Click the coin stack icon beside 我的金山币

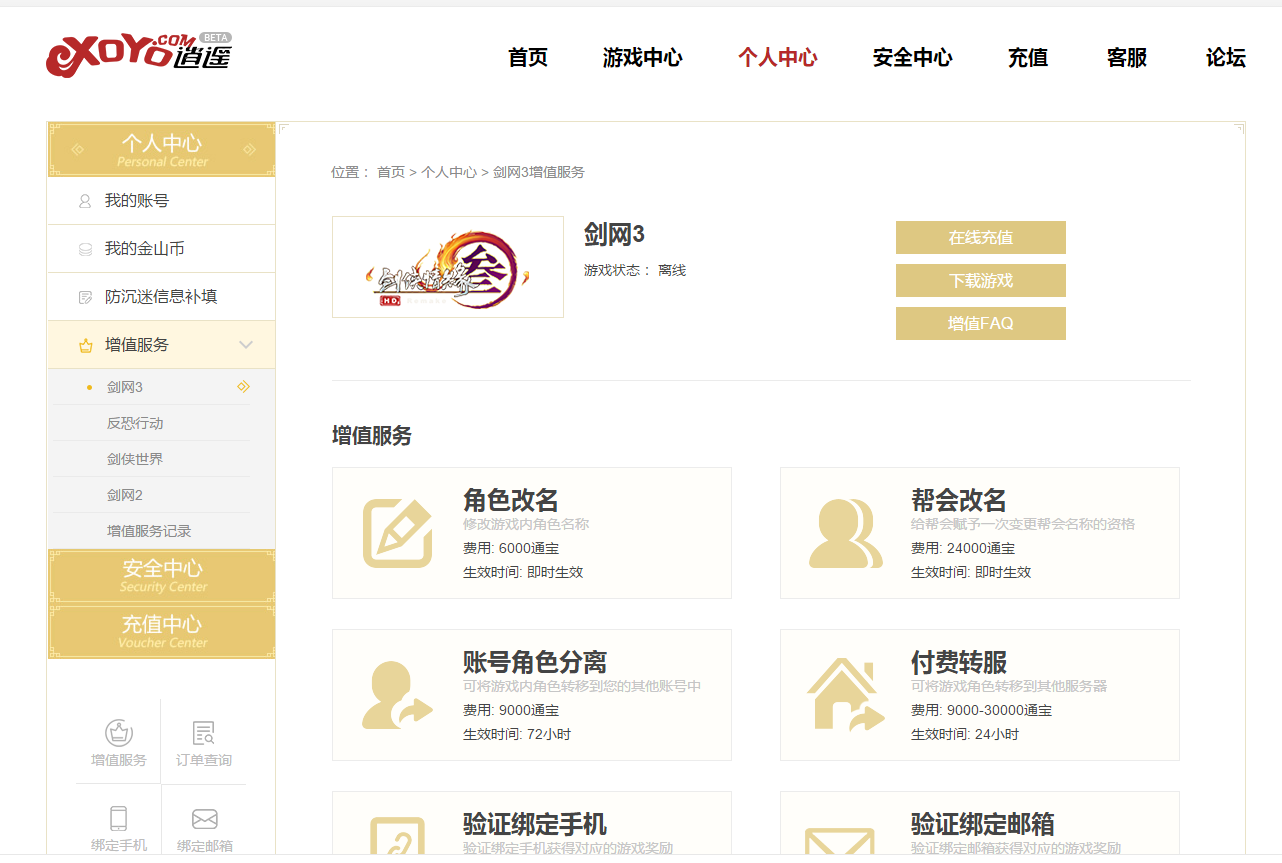click(x=85, y=249)
